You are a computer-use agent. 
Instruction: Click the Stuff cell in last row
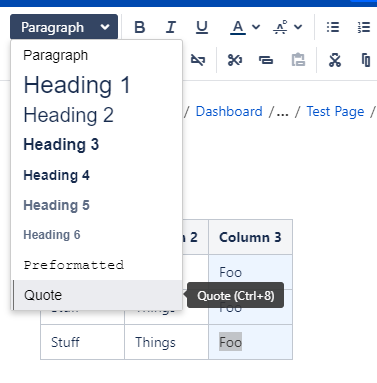tap(82, 342)
